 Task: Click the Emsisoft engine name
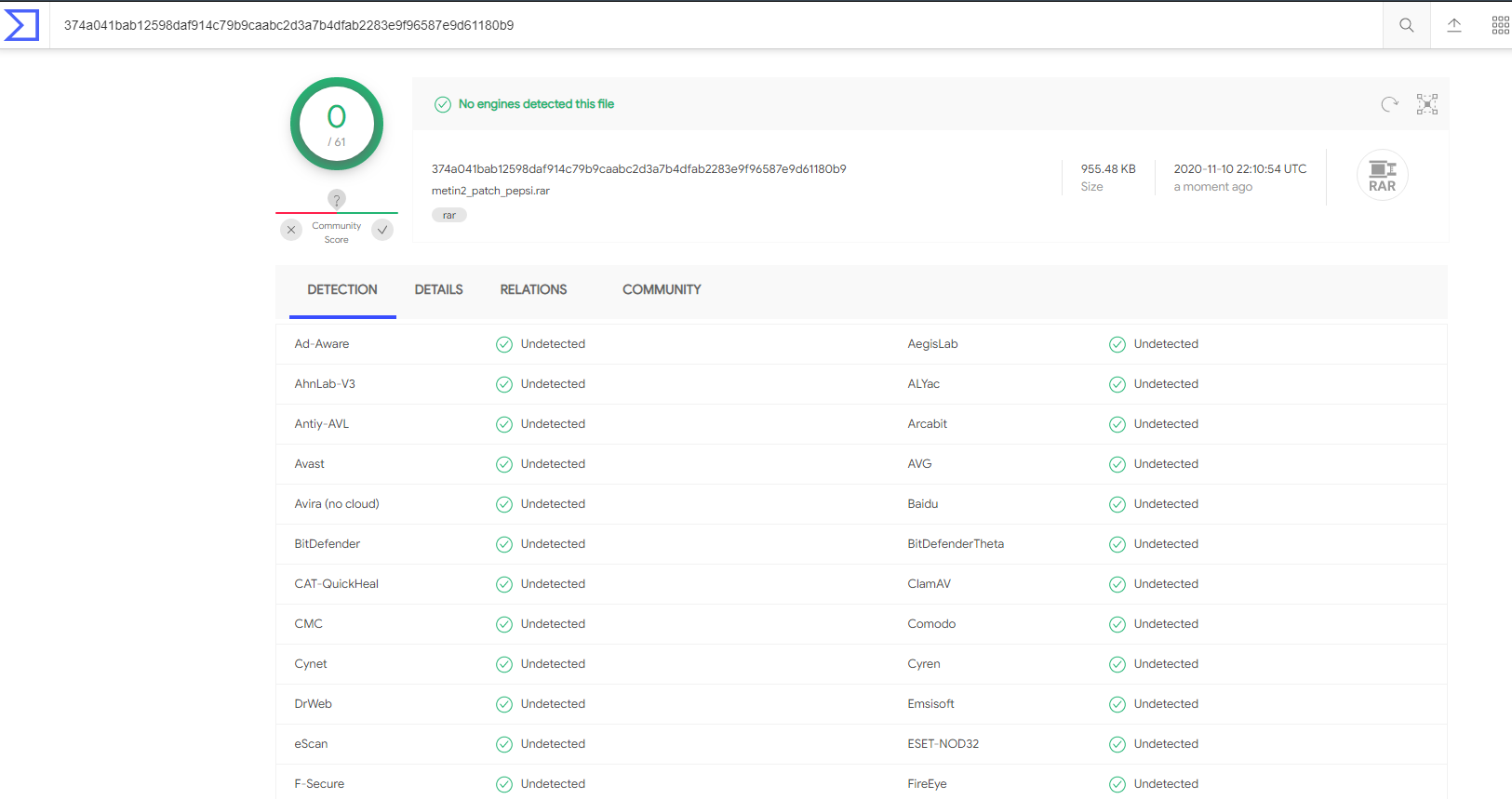pyautogui.click(x=931, y=704)
